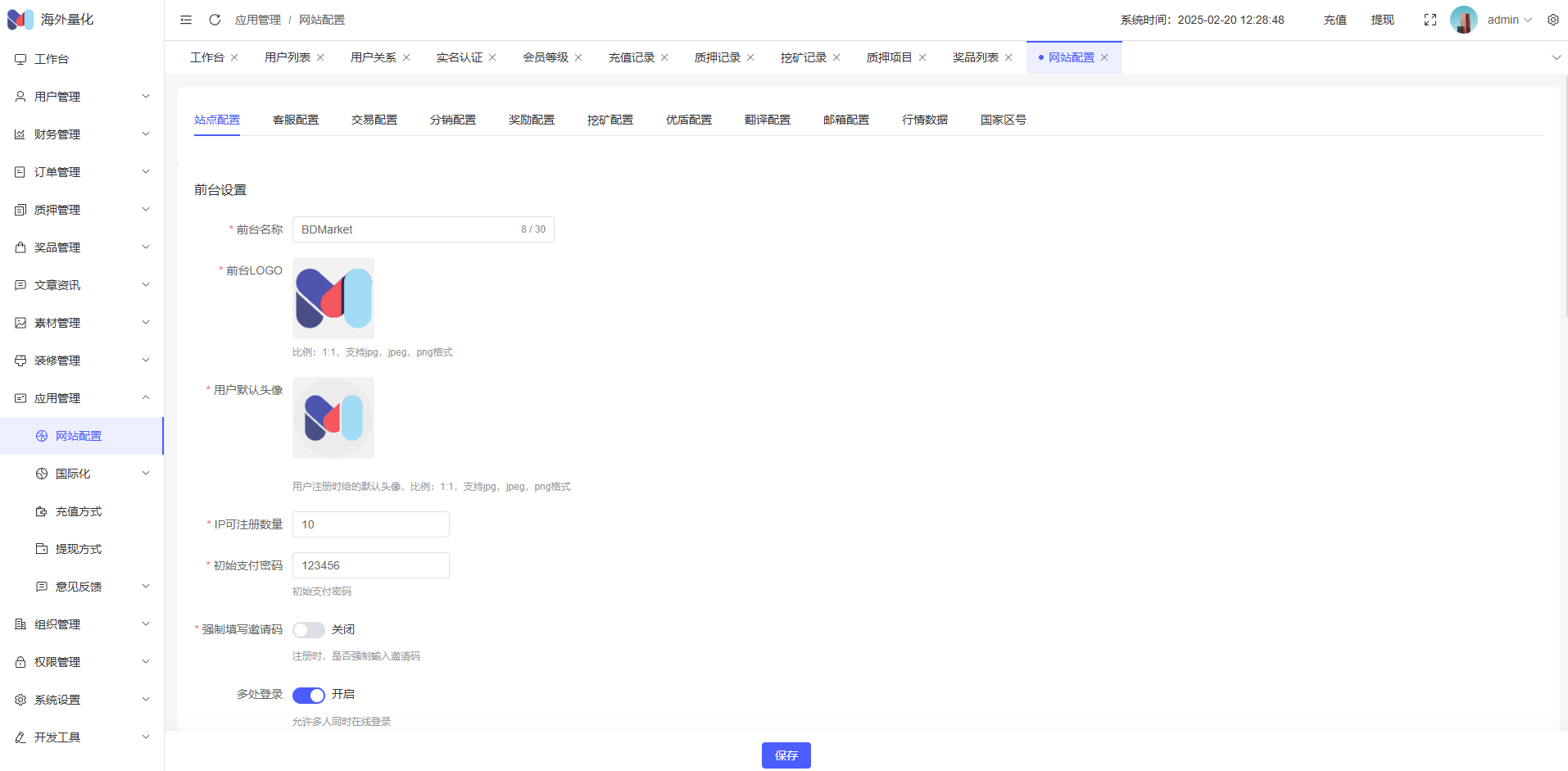Image resolution: width=1568 pixels, height=771 pixels.
Task: Expand the tab list dropdown arrow
Action: (1556, 57)
